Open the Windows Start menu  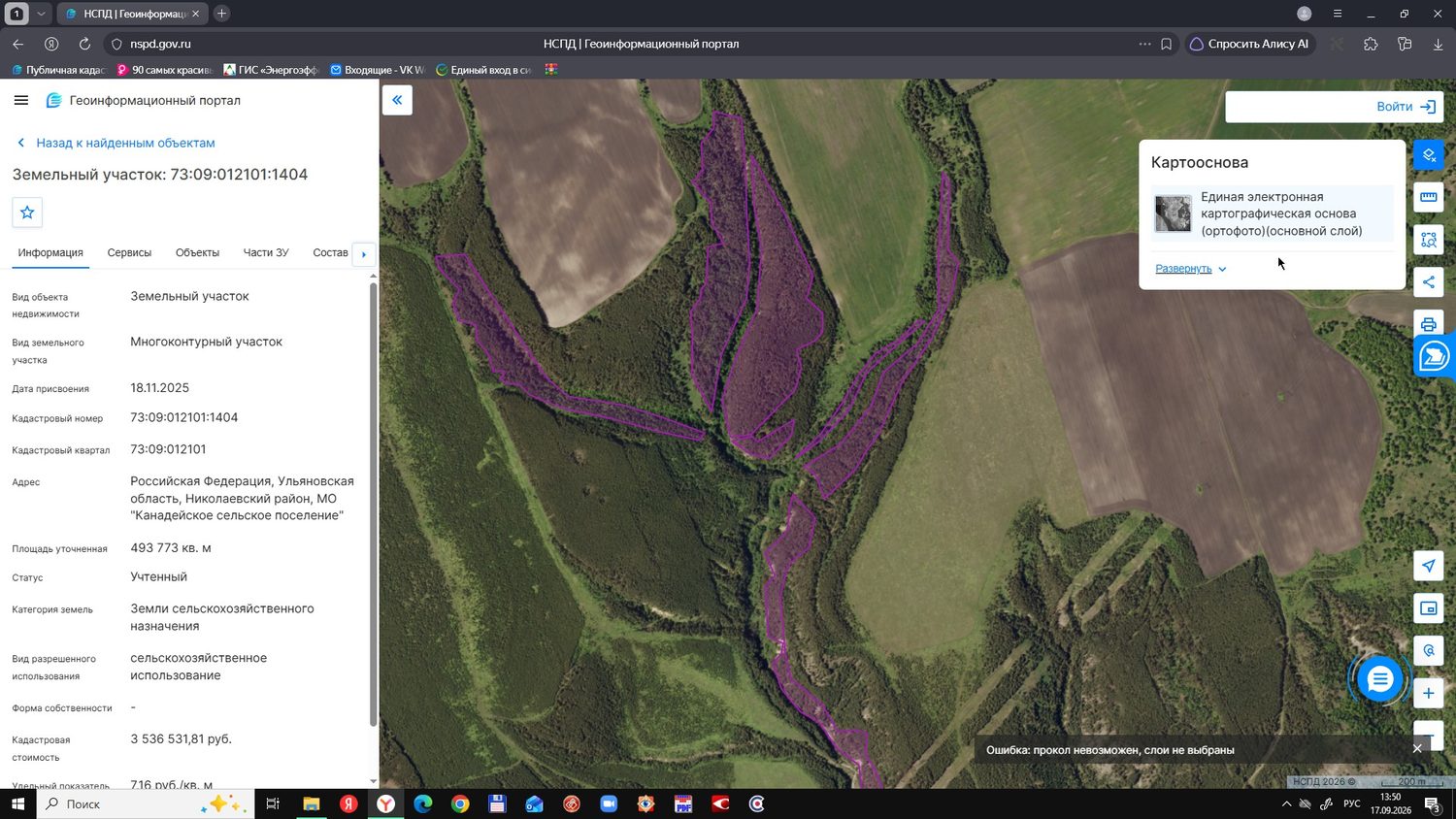[17, 803]
